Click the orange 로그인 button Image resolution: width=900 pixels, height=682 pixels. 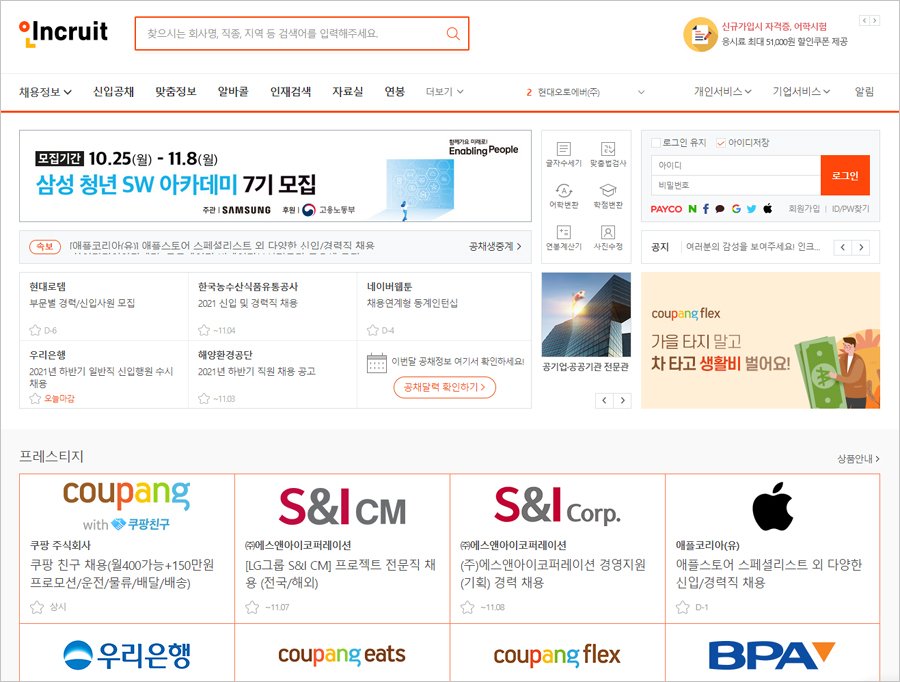coord(845,176)
